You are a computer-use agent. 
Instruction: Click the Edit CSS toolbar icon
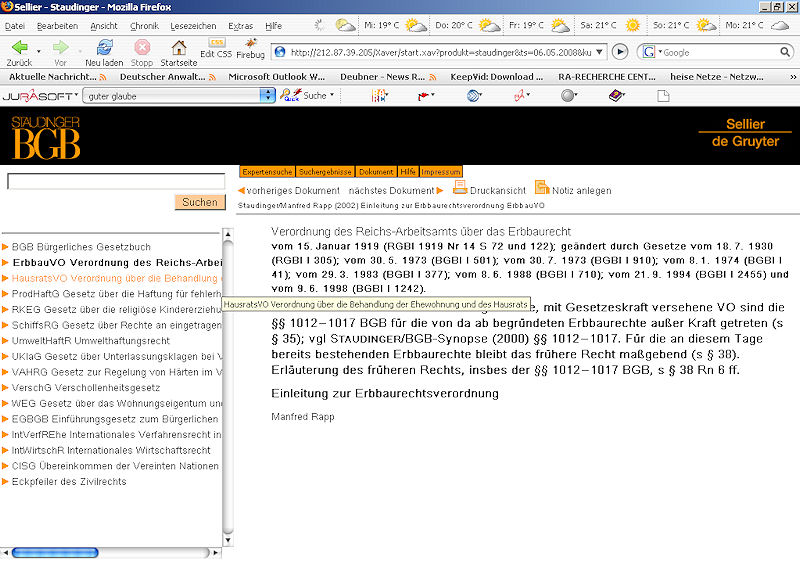tap(215, 47)
